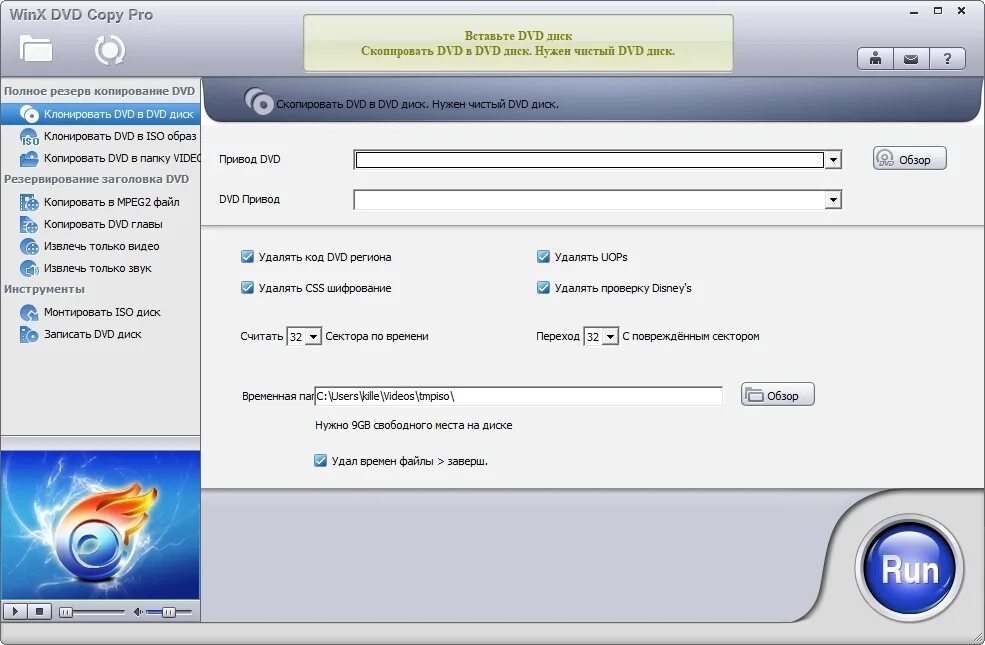Click icon beside Записать DVD диск
985x645 pixels.
tap(29, 334)
